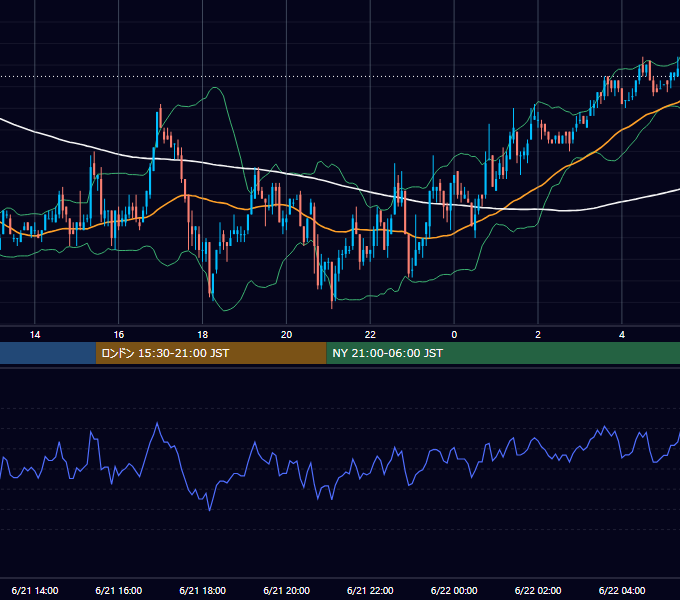This screenshot has height=600, width=680.
Task: Click the ロンドン 15:30-21:00 JST session bar
Action: click(211, 353)
